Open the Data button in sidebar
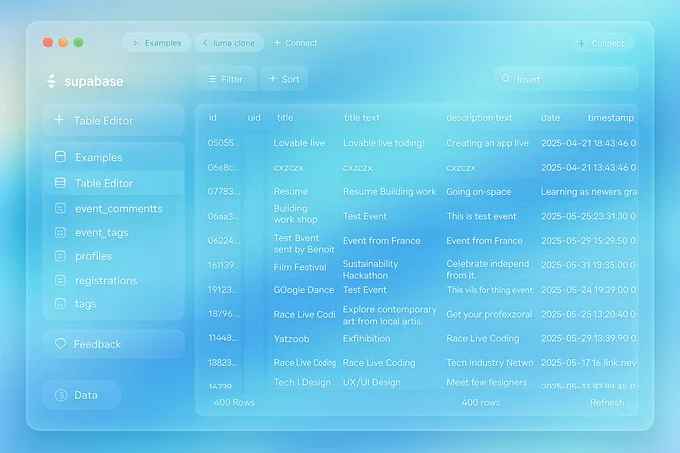 (x=82, y=395)
